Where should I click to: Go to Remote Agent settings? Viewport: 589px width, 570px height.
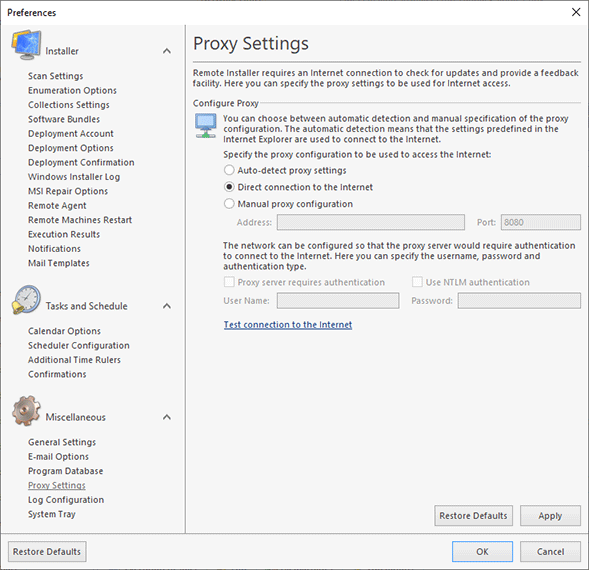coord(57,206)
